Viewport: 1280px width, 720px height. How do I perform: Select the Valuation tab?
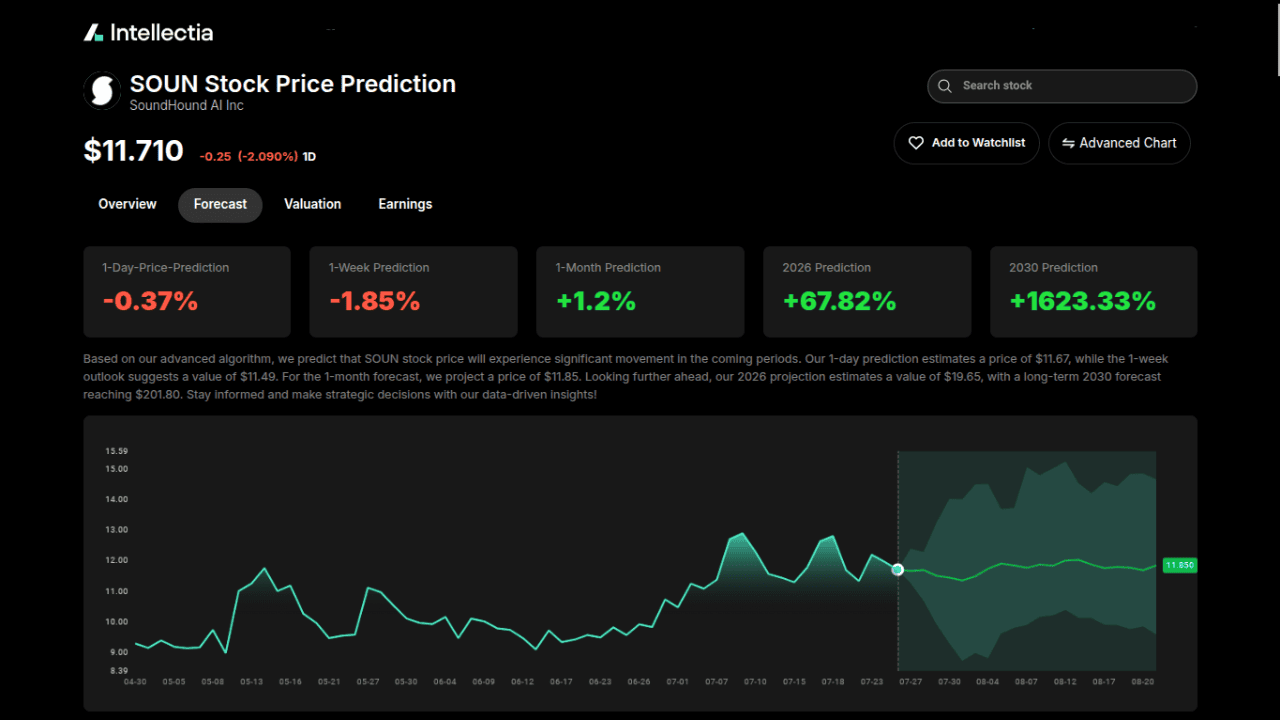point(312,204)
